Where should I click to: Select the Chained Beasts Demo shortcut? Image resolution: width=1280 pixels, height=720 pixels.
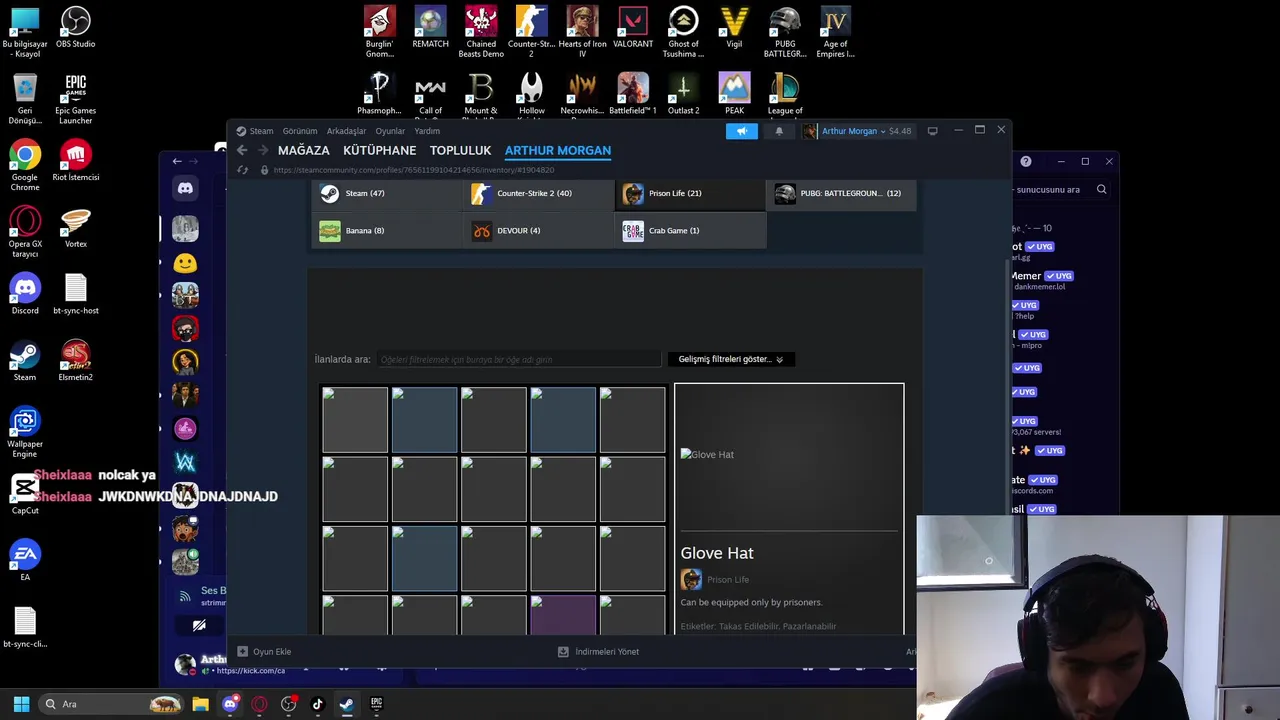481,31
